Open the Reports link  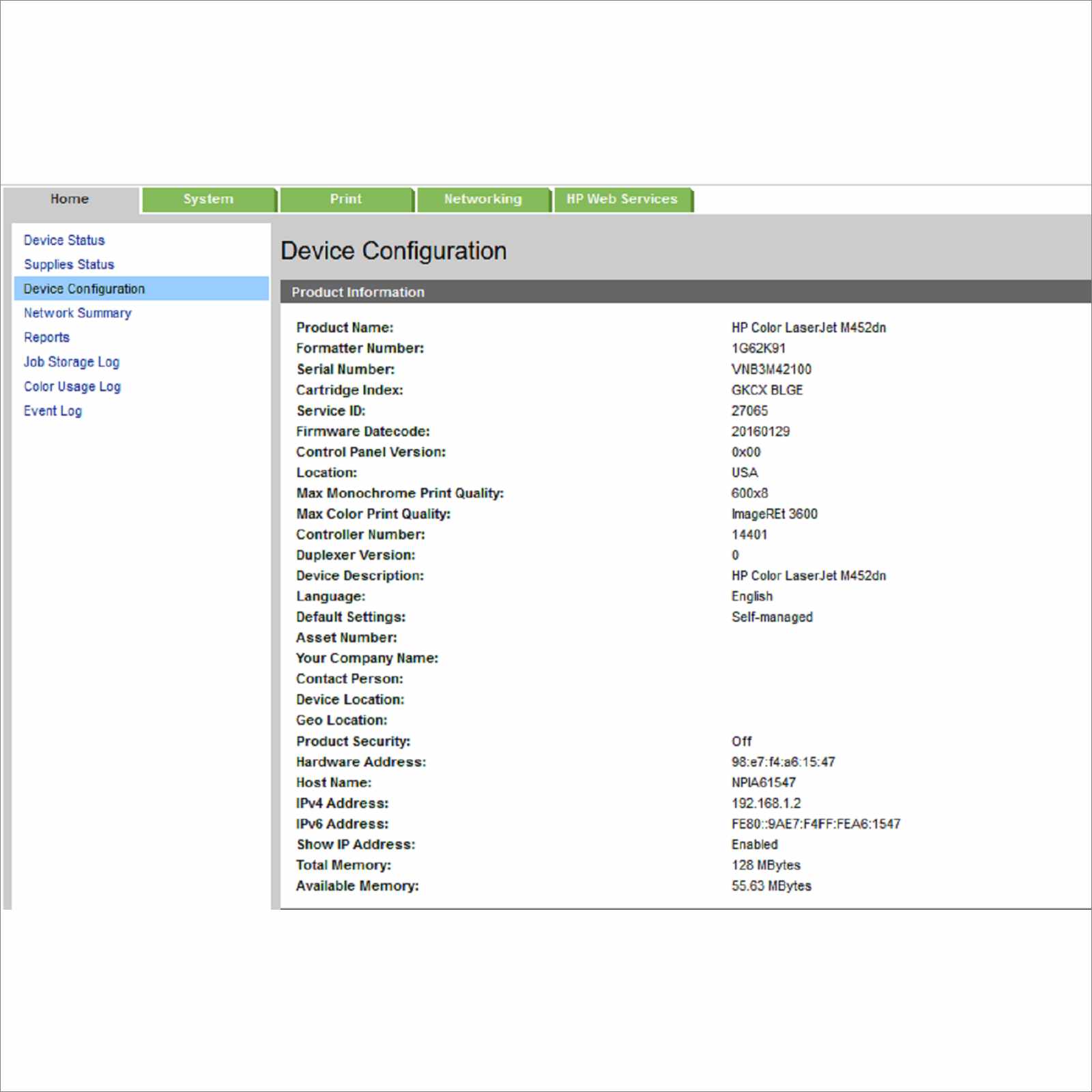(46, 337)
